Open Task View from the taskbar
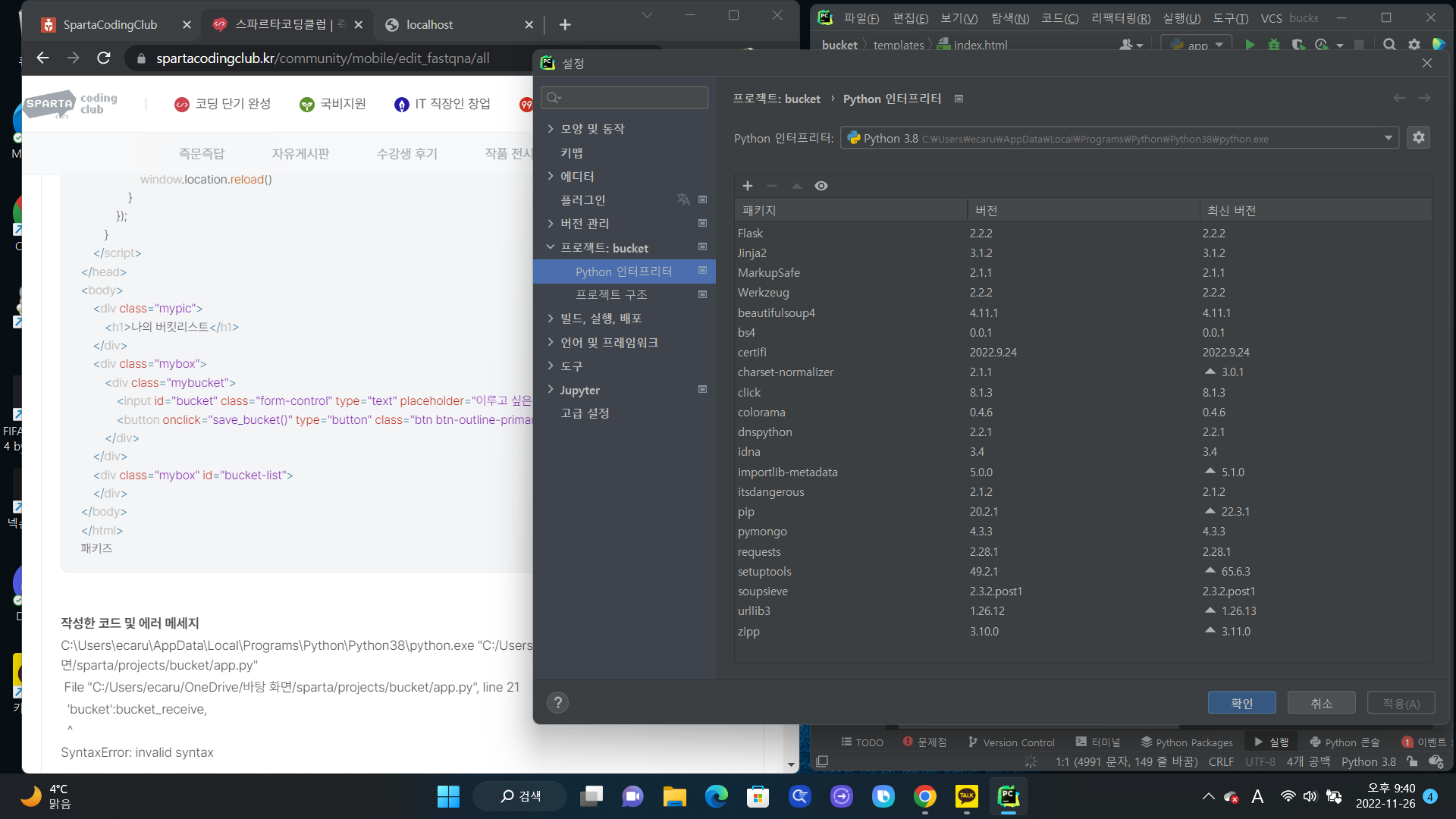Viewport: 1456px width, 819px height. (591, 796)
